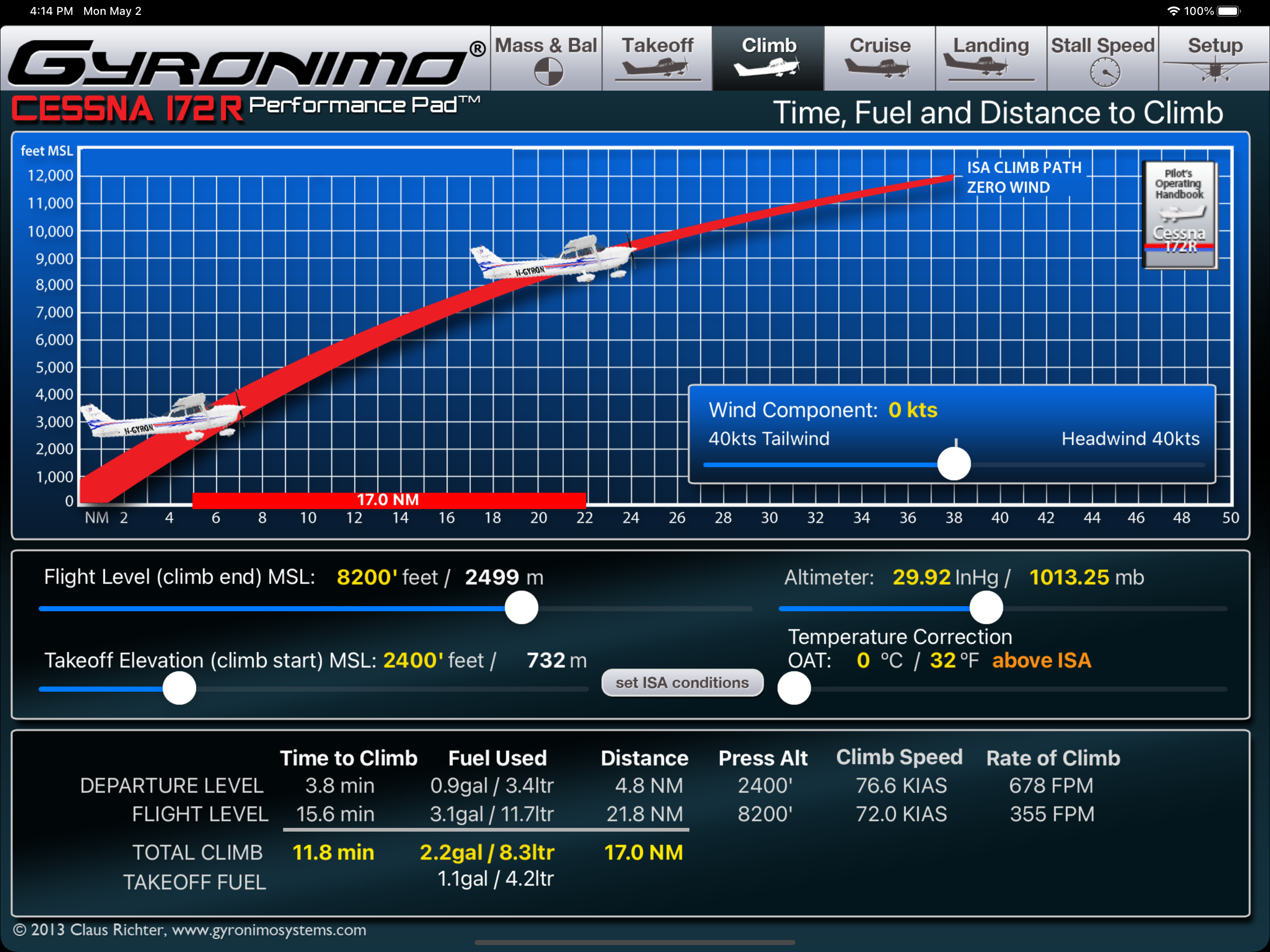Click the Cessna 172R title
This screenshot has width=1270, height=952.
click(127, 108)
